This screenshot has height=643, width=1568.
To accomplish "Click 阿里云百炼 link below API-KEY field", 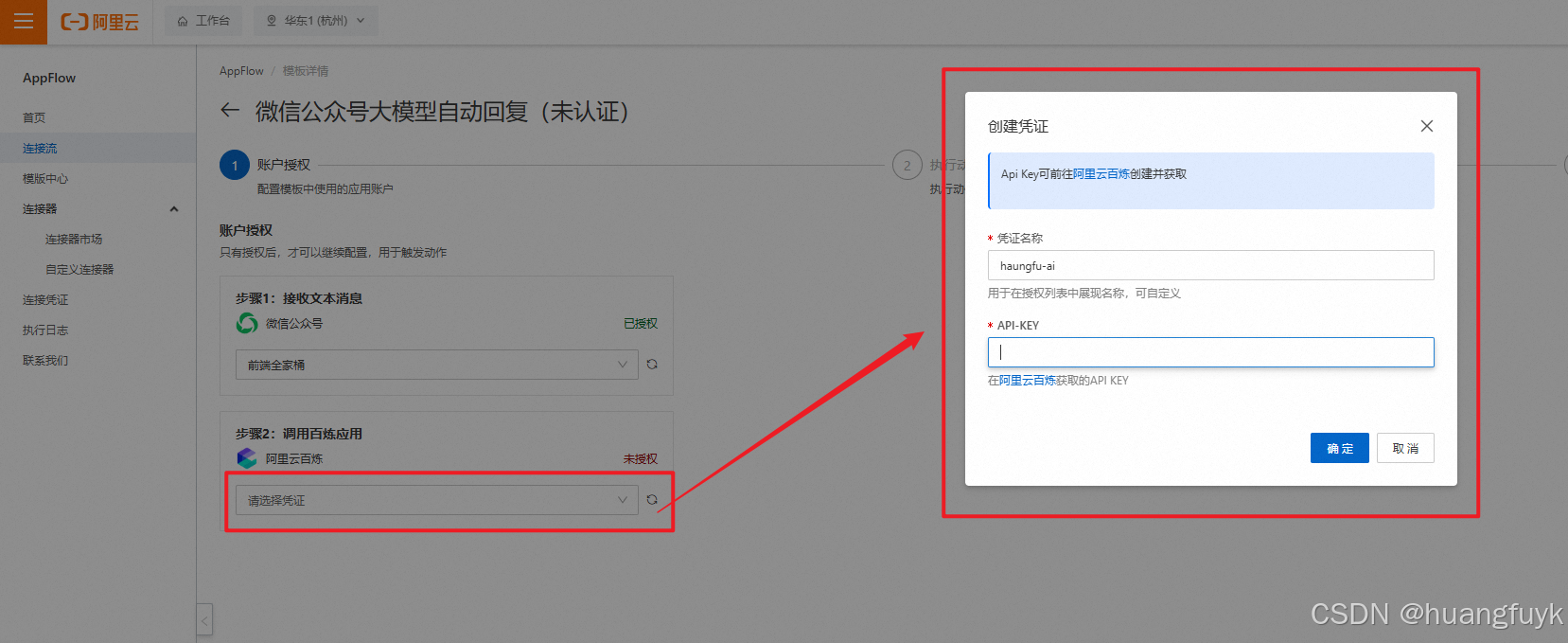I will (1028, 381).
